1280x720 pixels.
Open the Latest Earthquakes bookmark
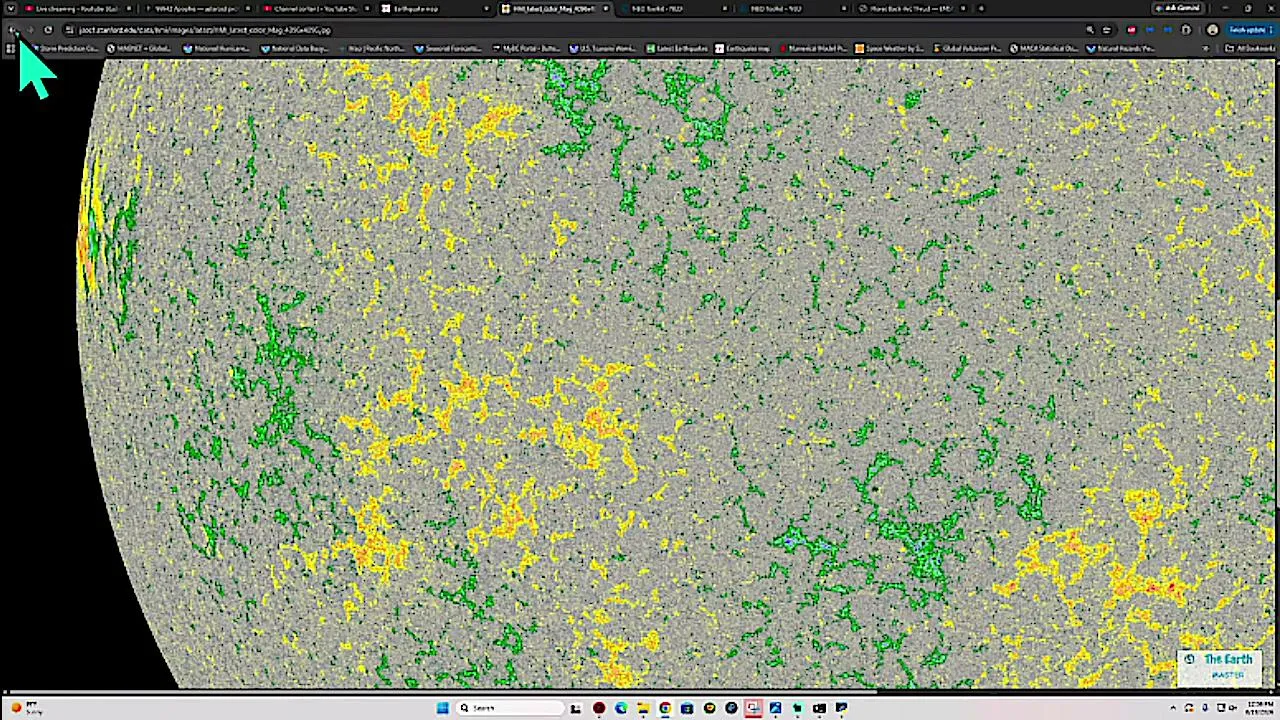pyautogui.click(x=677, y=48)
